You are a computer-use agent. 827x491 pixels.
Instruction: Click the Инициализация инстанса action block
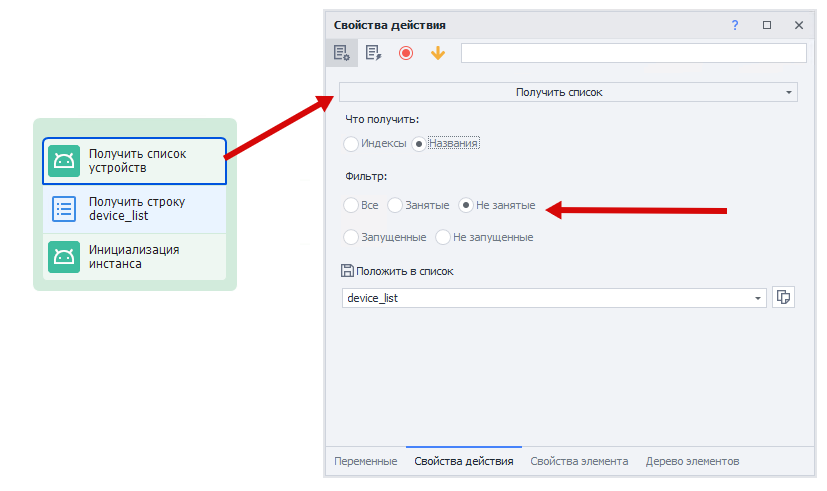click(135, 257)
